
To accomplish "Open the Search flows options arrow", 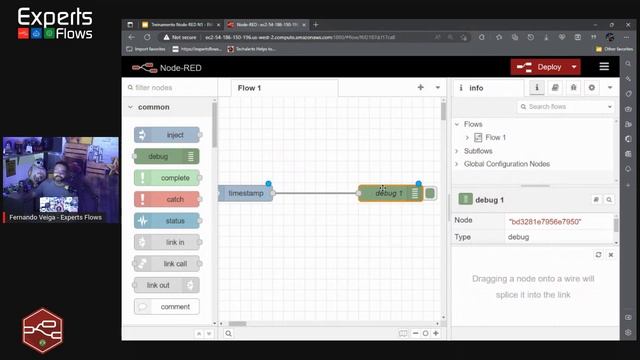I will (610, 107).
